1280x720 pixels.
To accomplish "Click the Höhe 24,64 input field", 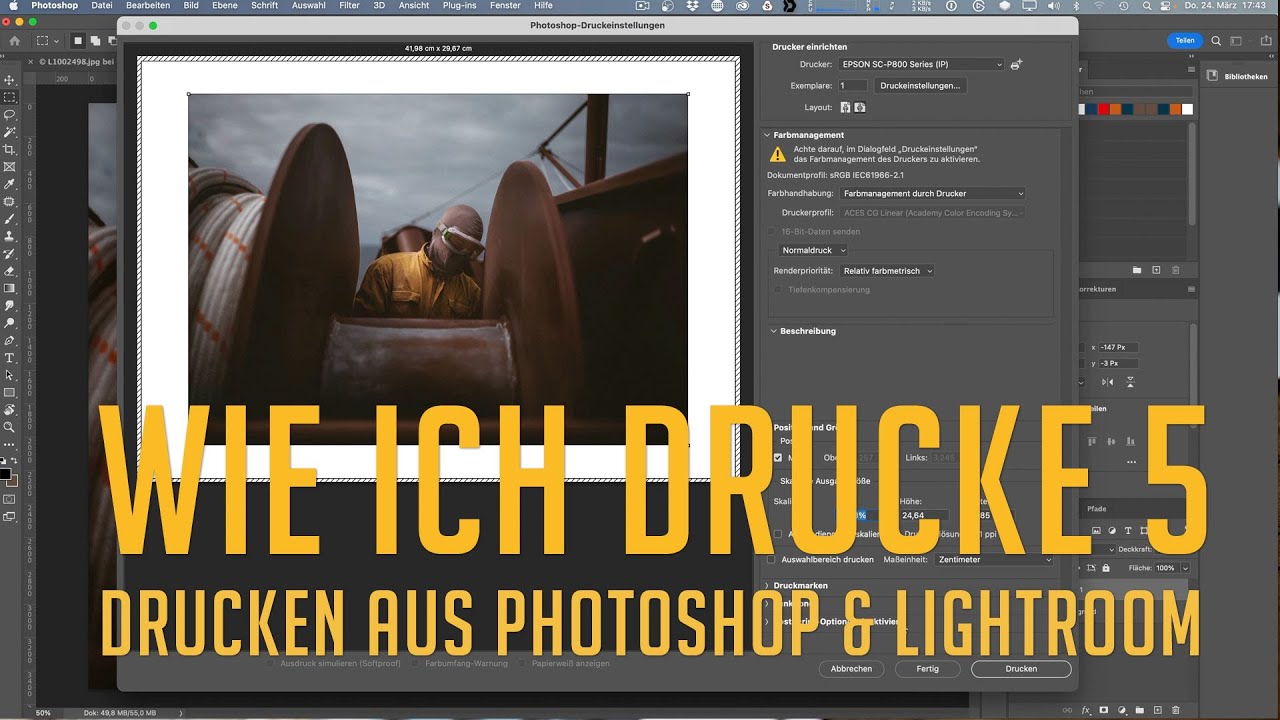I will (924, 516).
